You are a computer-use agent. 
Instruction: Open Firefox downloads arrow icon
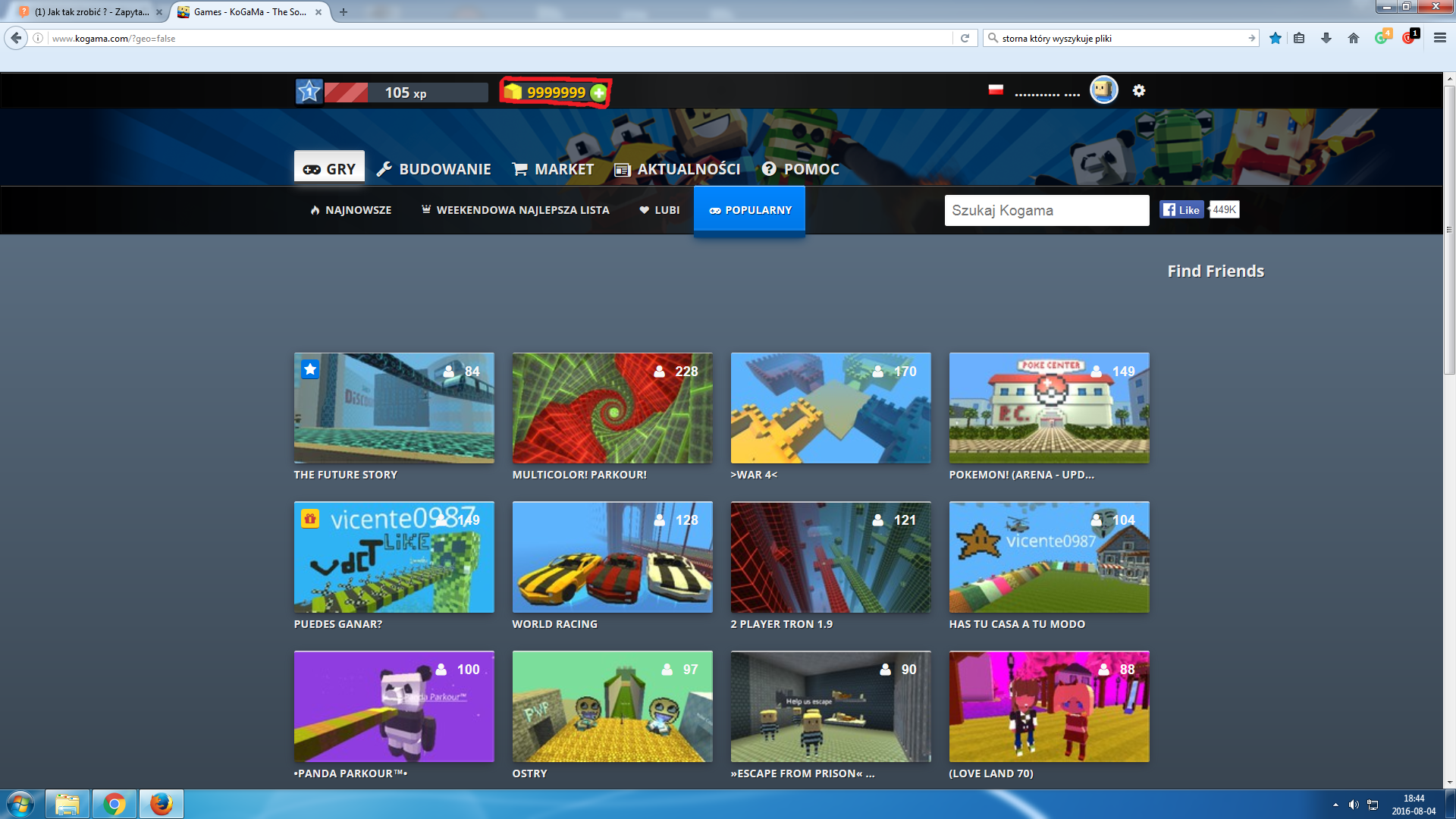[1326, 38]
